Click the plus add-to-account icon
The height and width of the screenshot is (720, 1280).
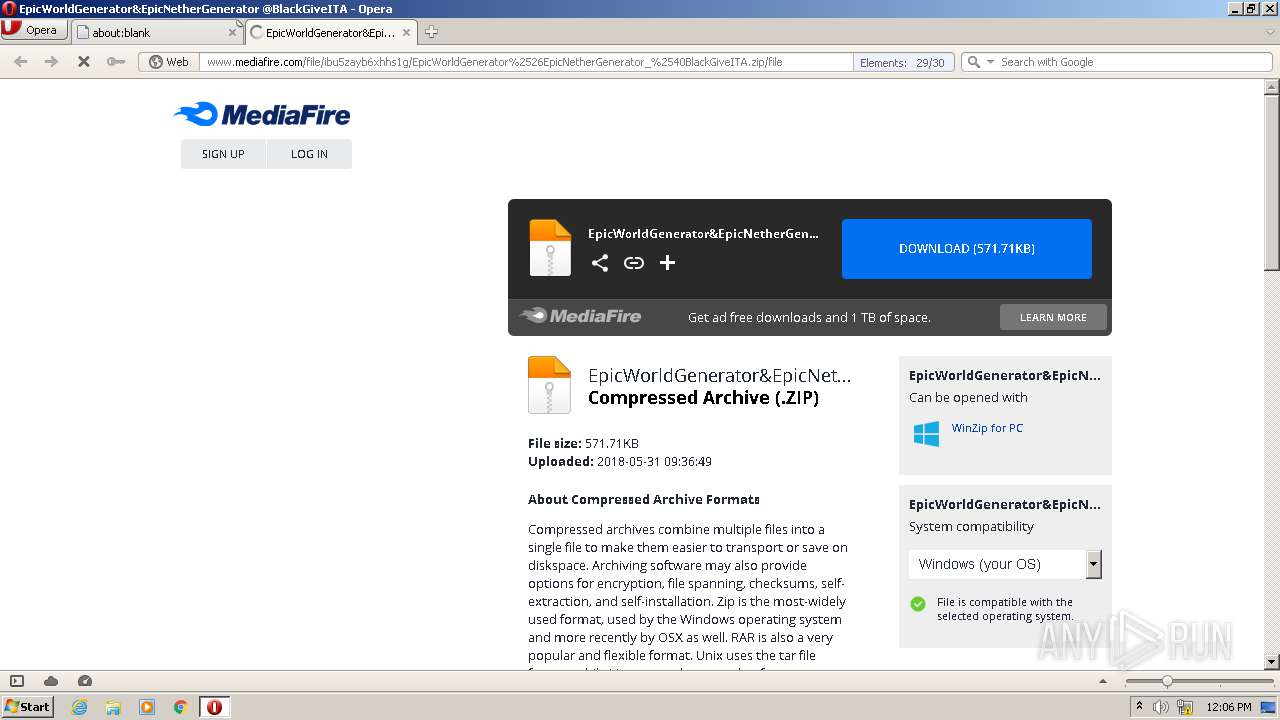tap(668, 262)
